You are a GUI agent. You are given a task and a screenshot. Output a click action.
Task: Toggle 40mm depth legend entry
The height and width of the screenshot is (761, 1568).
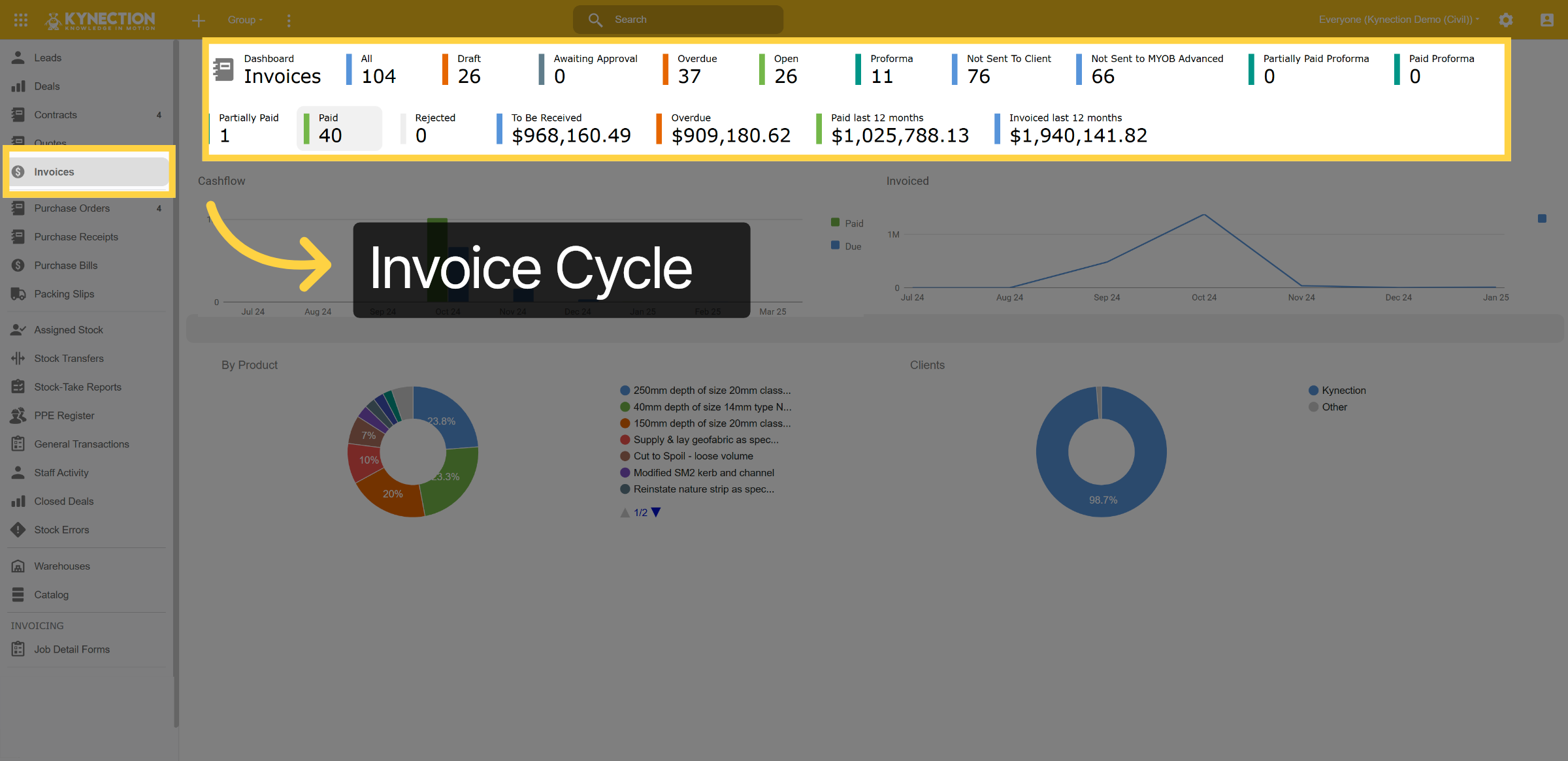coord(706,407)
